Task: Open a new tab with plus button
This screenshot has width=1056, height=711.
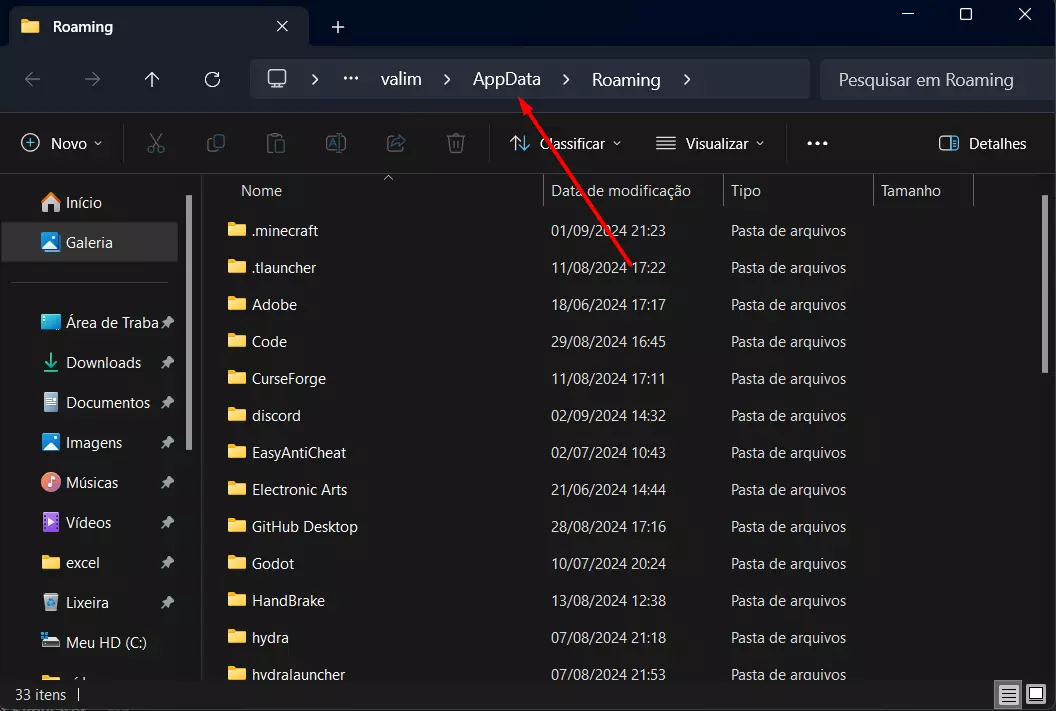Action: click(338, 27)
